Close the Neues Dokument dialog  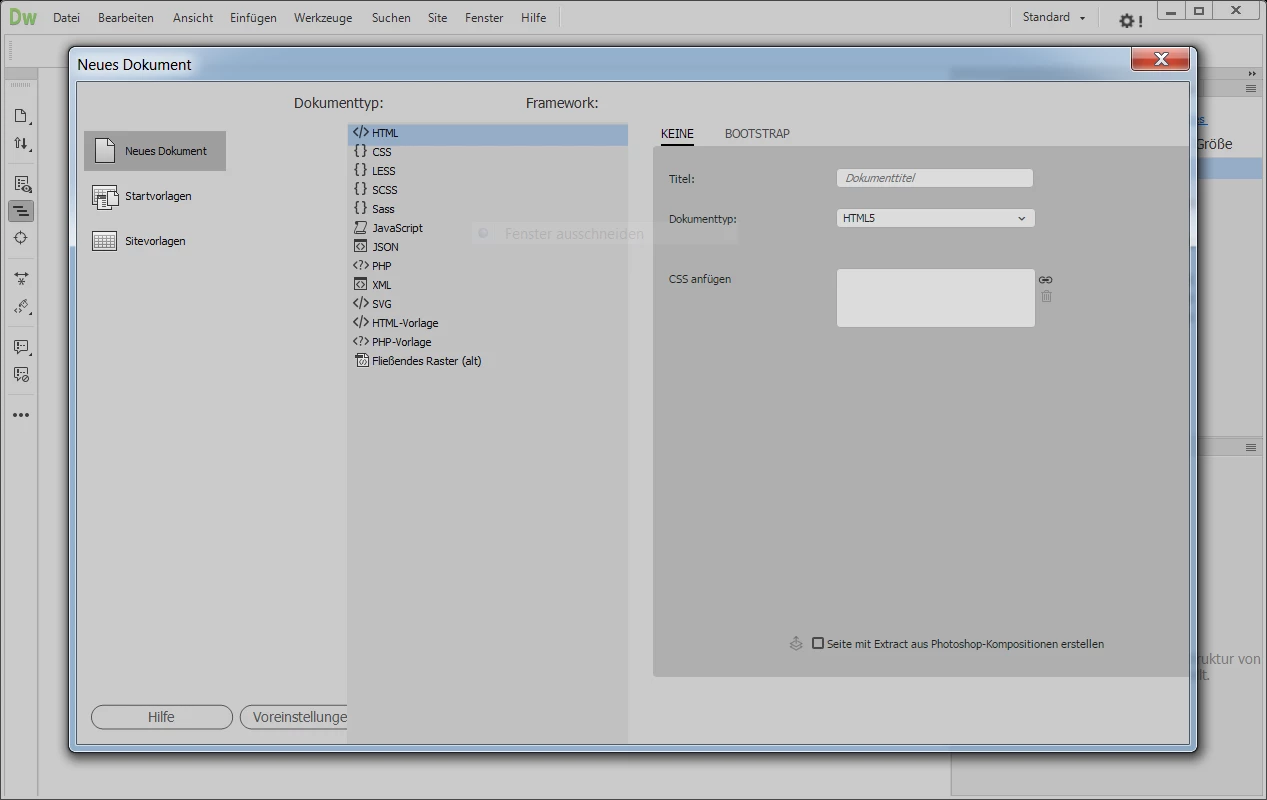pos(1160,59)
